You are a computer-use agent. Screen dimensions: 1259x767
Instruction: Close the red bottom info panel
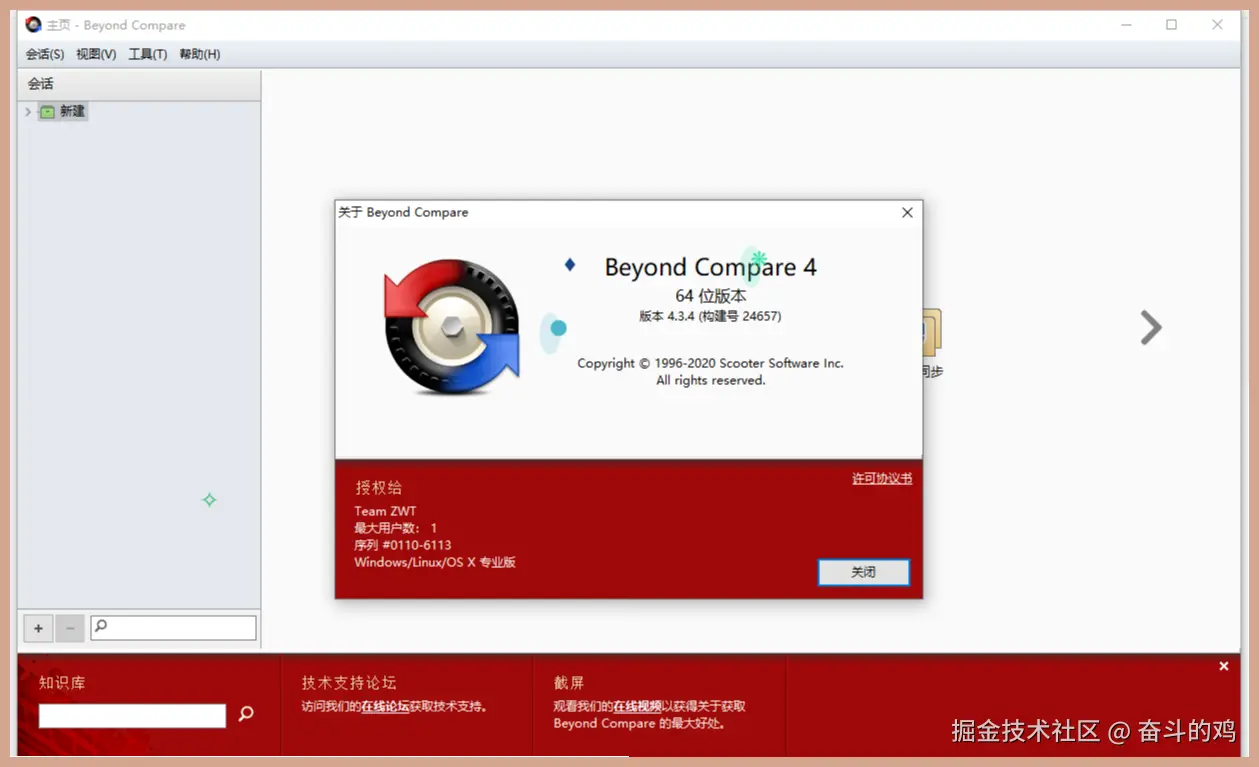(1224, 666)
